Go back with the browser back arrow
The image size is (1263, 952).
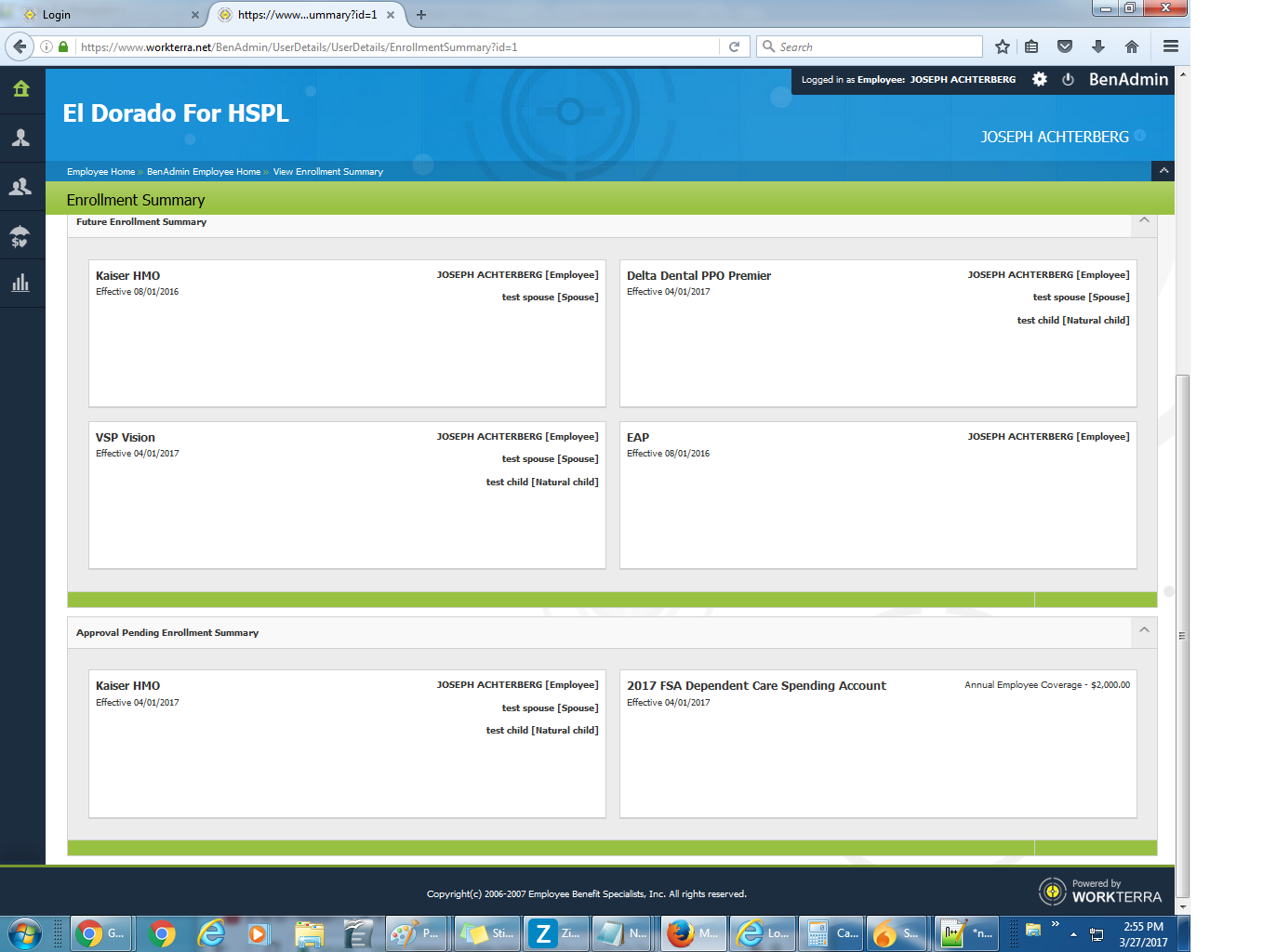[20, 46]
